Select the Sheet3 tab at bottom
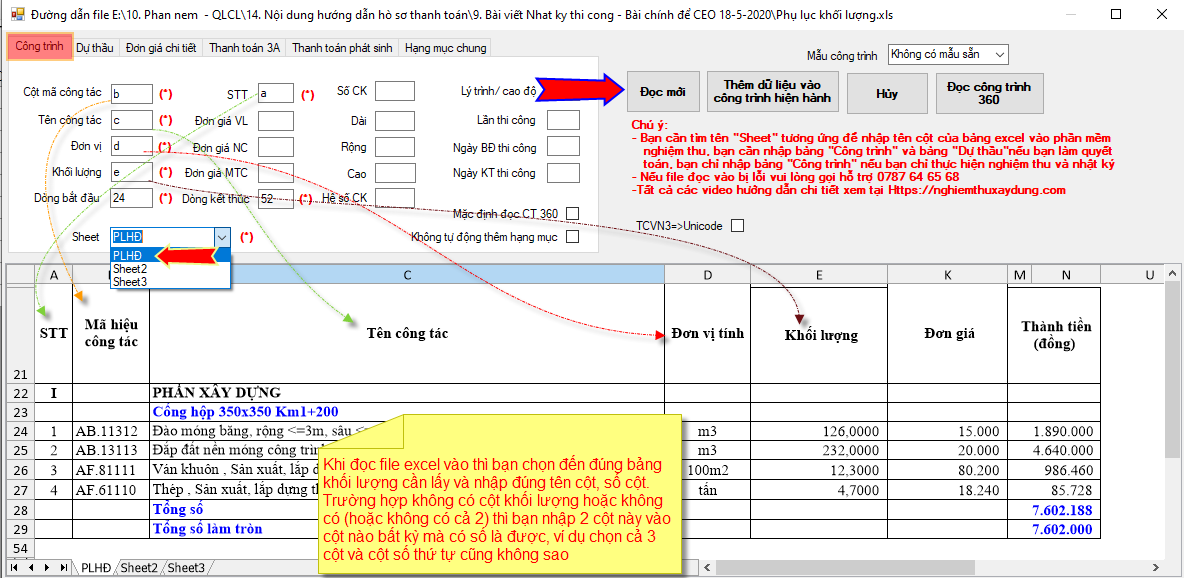Image resolution: width=1184 pixels, height=578 pixels. pyautogui.click(x=187, y=568)
